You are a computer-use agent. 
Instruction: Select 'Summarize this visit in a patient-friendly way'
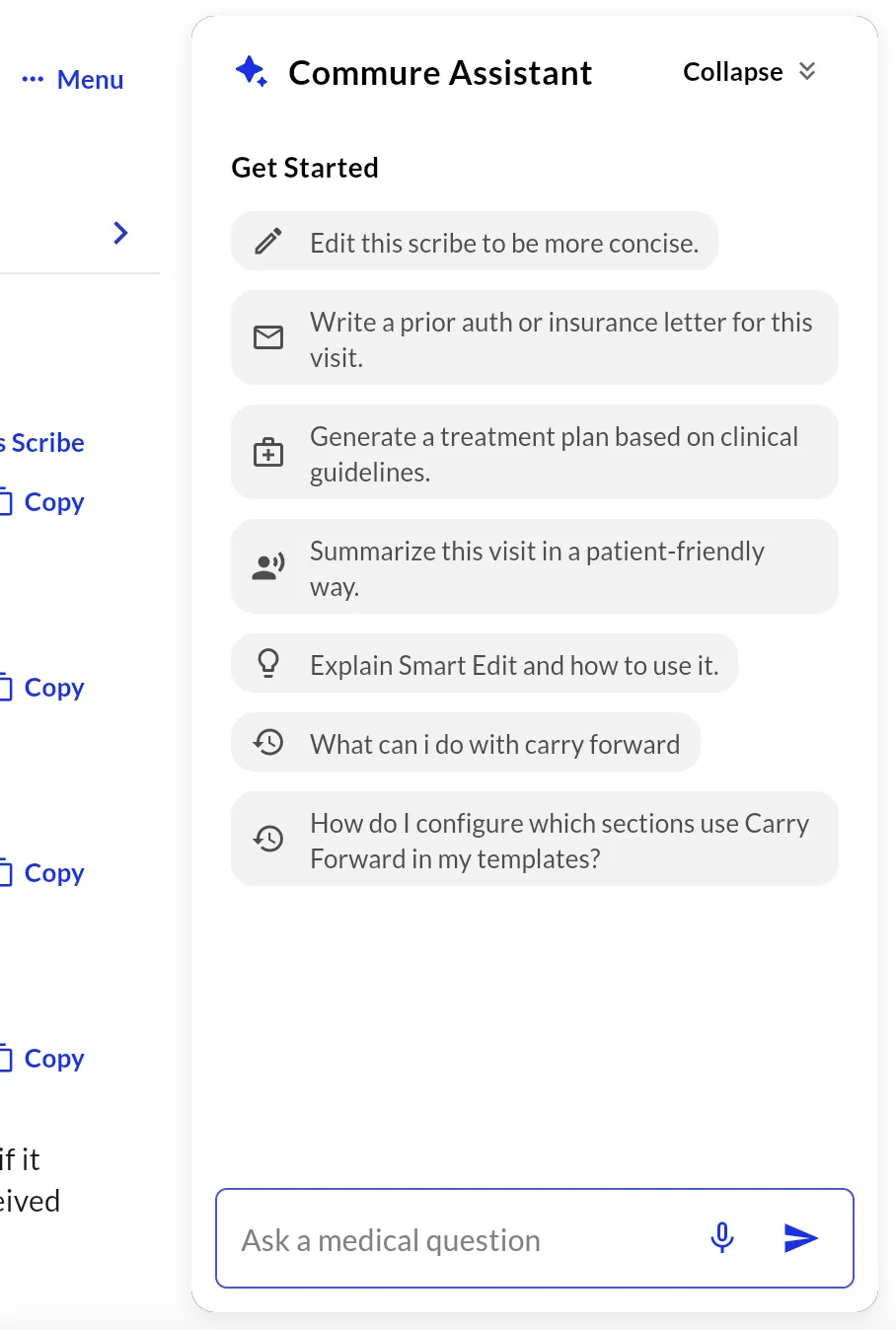click(537, 567)
